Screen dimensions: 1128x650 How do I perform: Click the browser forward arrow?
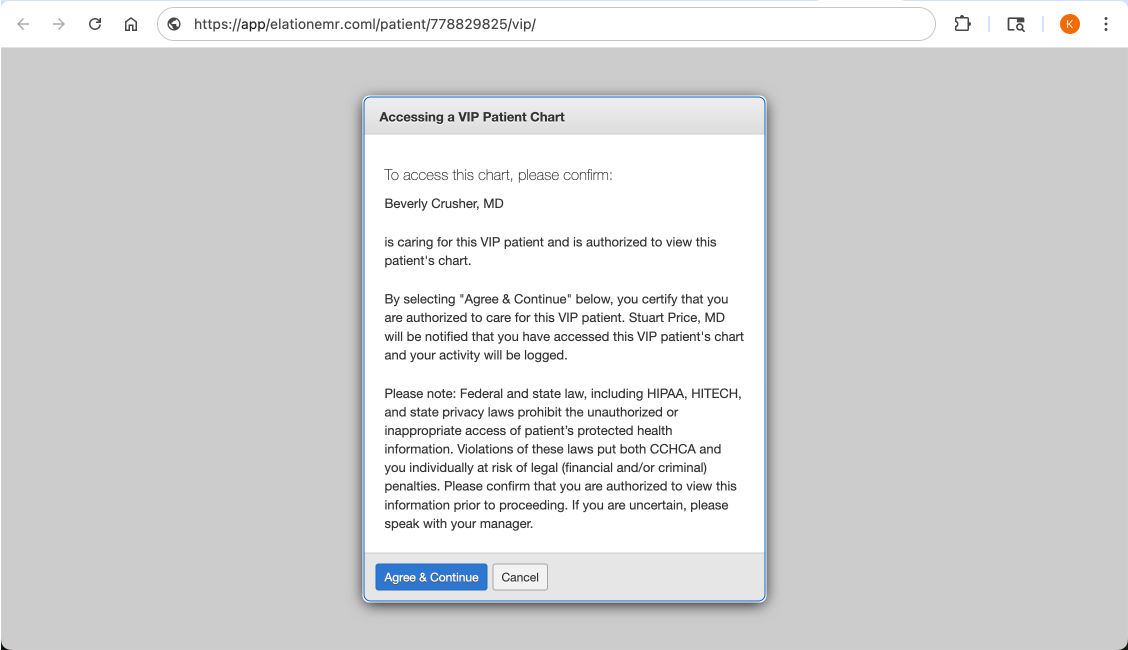[59, 24]
